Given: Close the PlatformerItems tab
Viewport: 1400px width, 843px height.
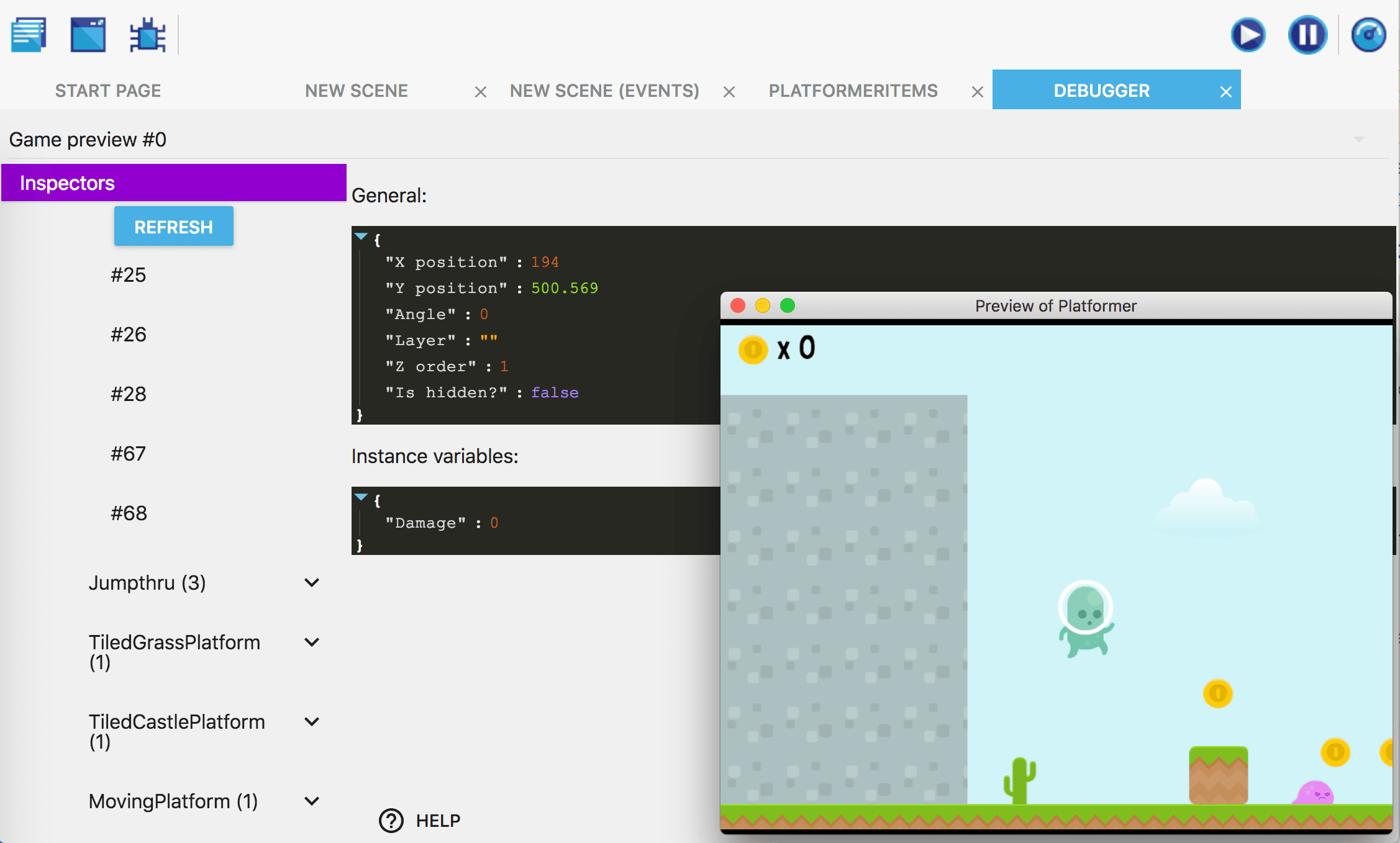Looking at the screenshot, I should [x=977, y=92].
